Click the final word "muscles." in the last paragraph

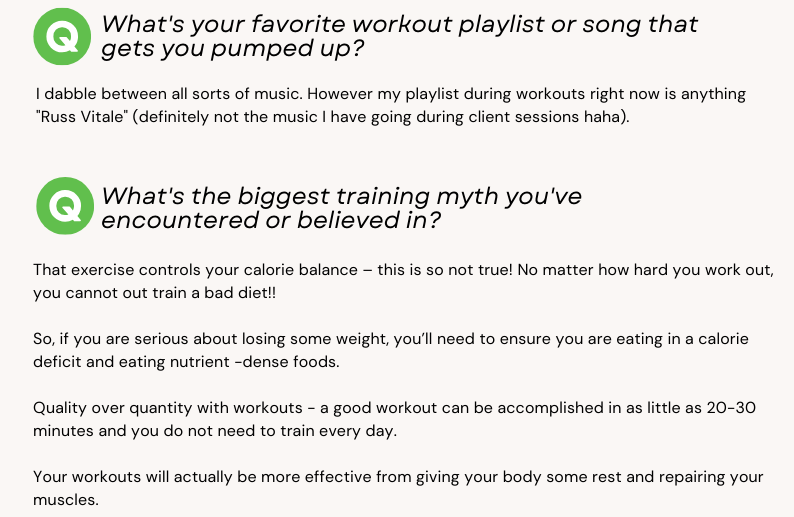(x=66, y=500)
